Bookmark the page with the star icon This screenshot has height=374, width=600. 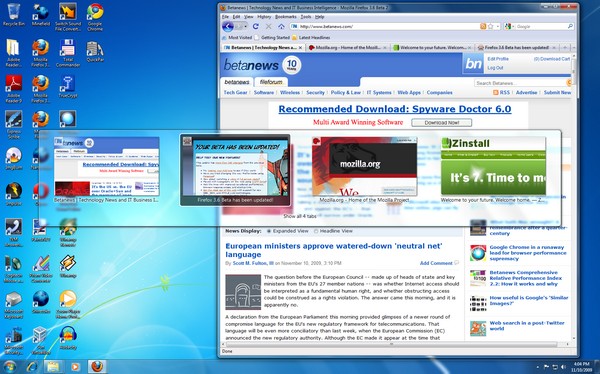coord(490,26)
